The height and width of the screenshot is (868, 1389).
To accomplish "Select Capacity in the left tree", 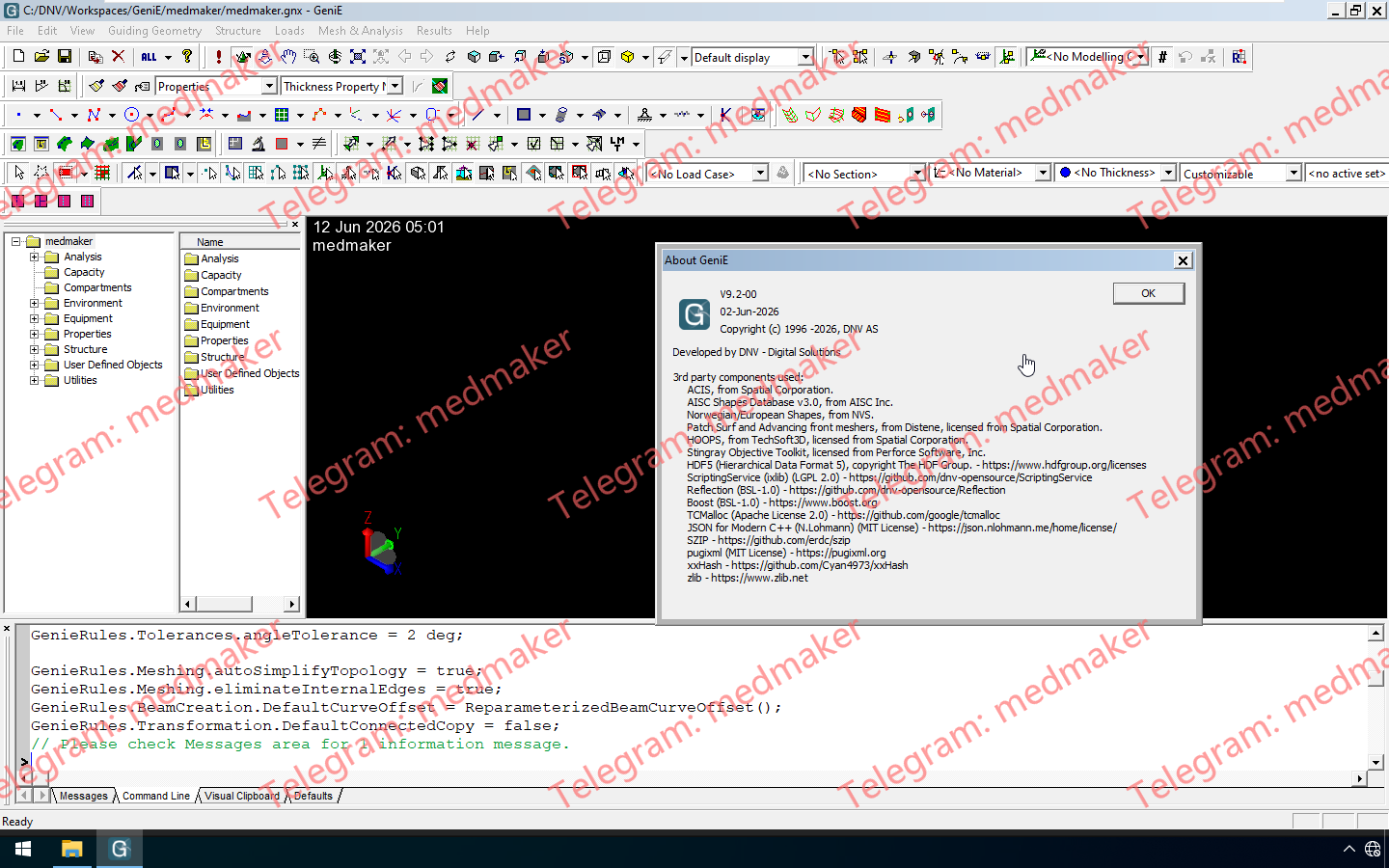I will coord(84,272).
